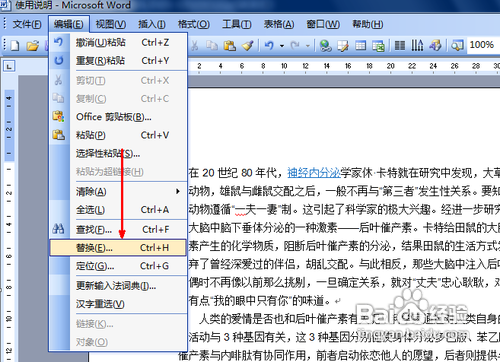
Task: Expand the Redo history dropdown arrow
Action: point(308,46)
